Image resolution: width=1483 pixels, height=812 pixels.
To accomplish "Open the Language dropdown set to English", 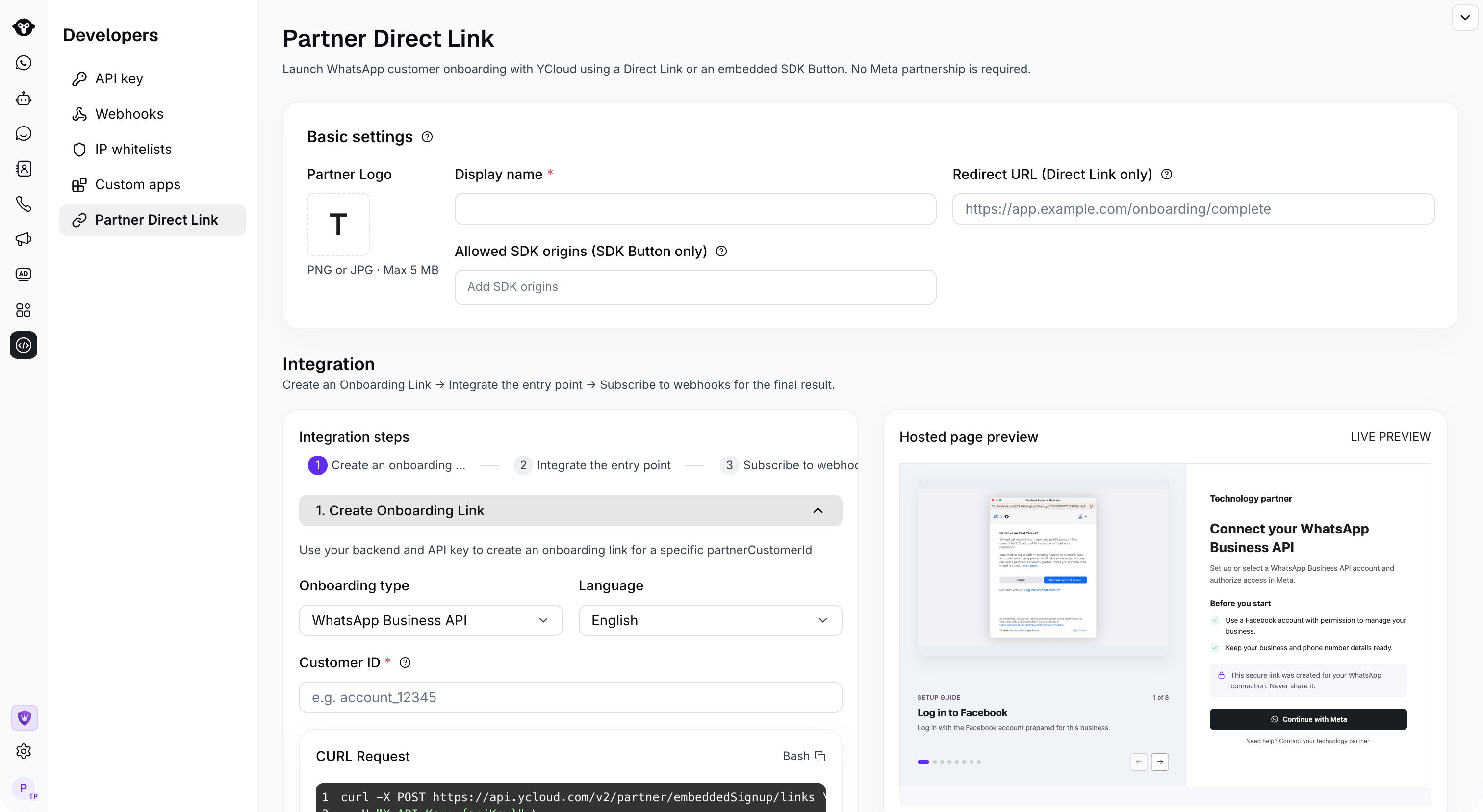I will [711, 620].
